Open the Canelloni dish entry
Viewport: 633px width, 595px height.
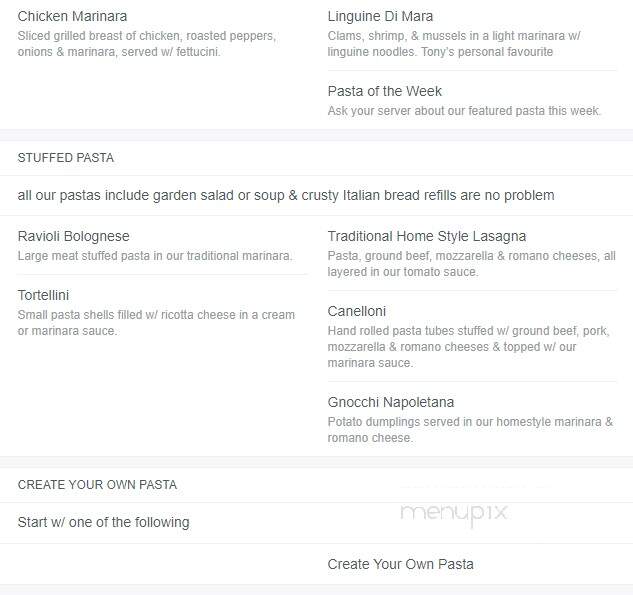356,311
